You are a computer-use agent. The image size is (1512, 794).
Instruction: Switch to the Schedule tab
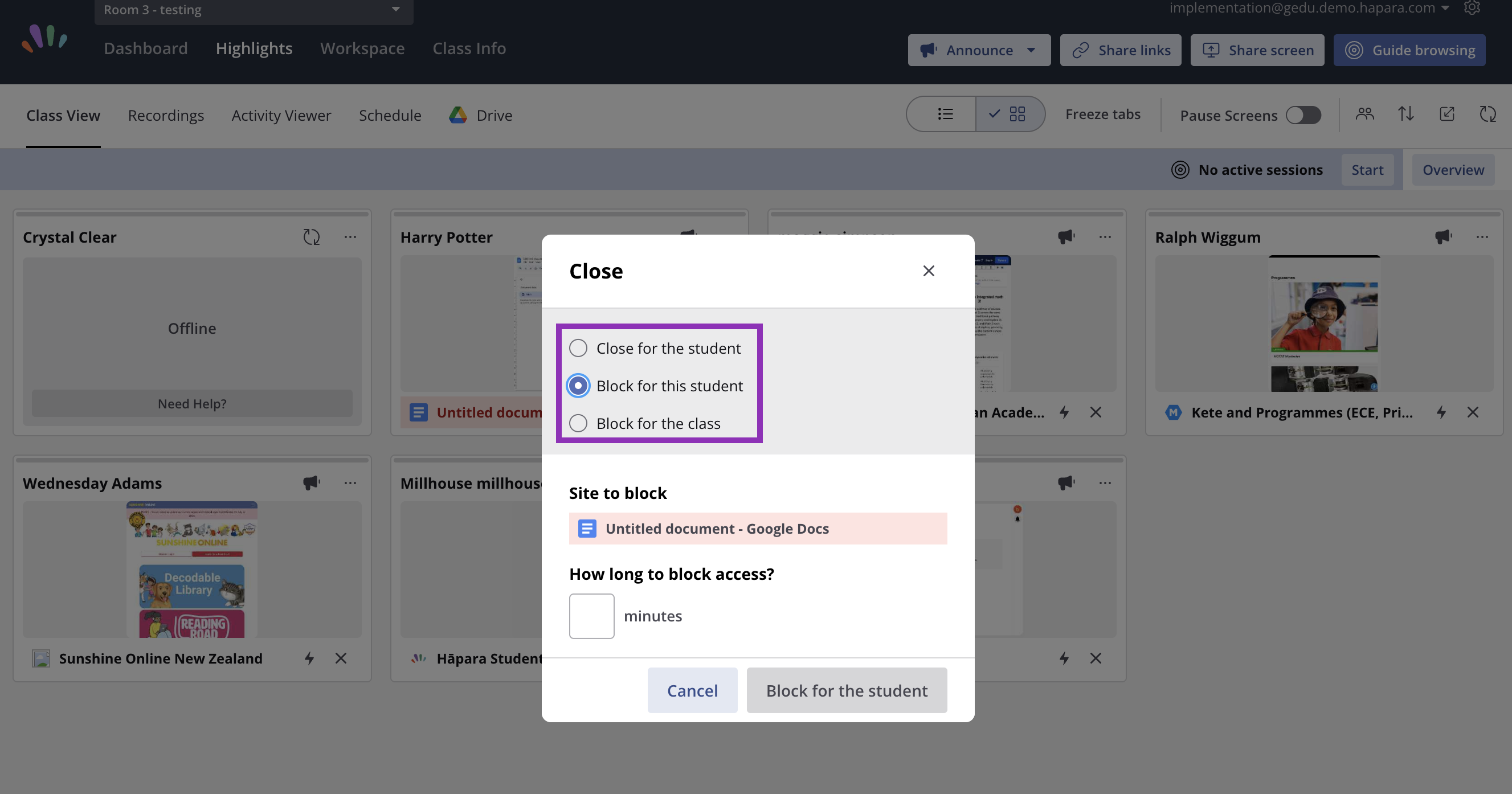click(x=390, y=115)
